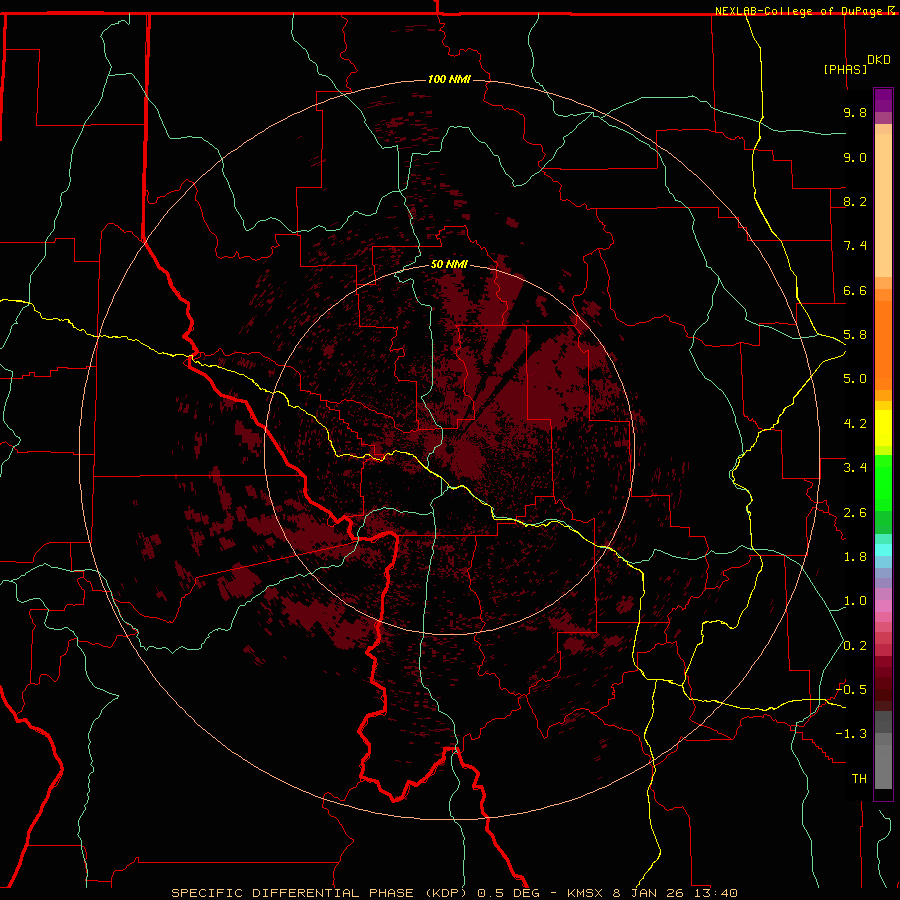Click the 2.6 scale value

pyautogui.click(x=855, y=513)
